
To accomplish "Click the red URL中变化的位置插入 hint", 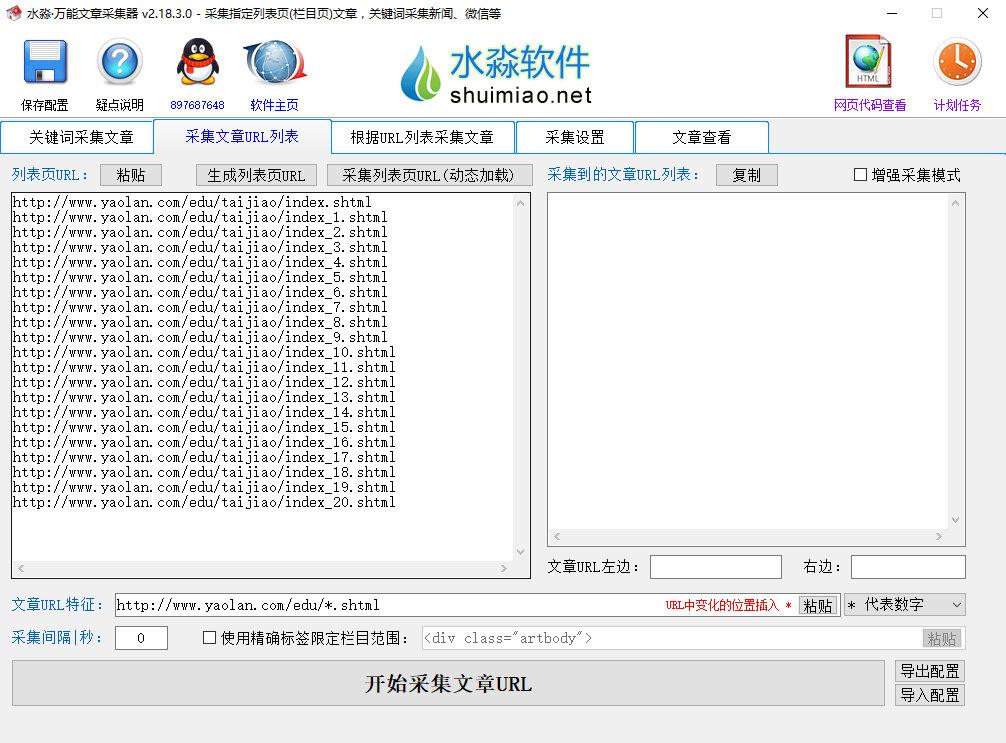I will (x=728, y=605).
